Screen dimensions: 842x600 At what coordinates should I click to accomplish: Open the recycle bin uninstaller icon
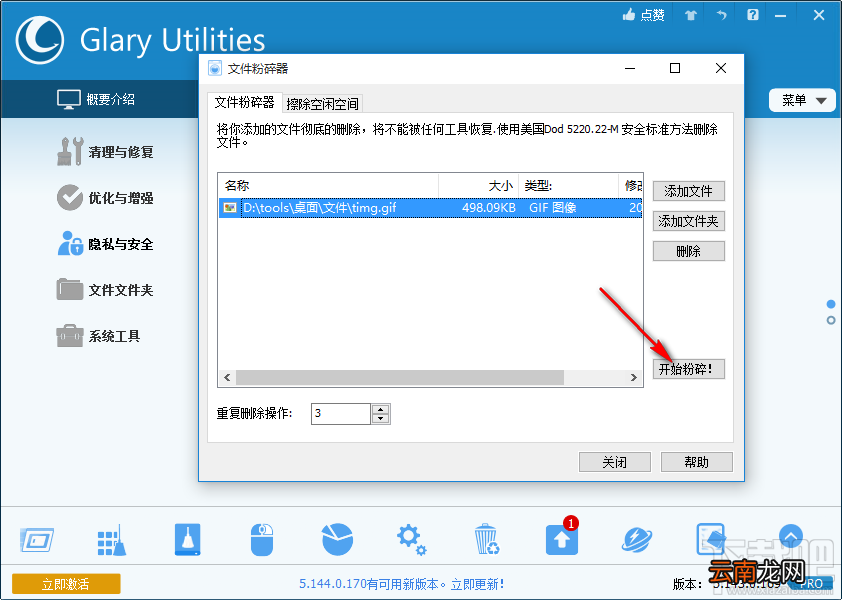487,539
